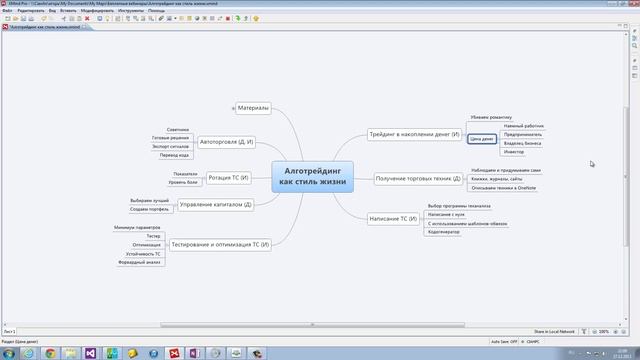The width and height of the screenshot is (640, 360).
Task: Select the Советники subtopic
Action: [178, 129]
